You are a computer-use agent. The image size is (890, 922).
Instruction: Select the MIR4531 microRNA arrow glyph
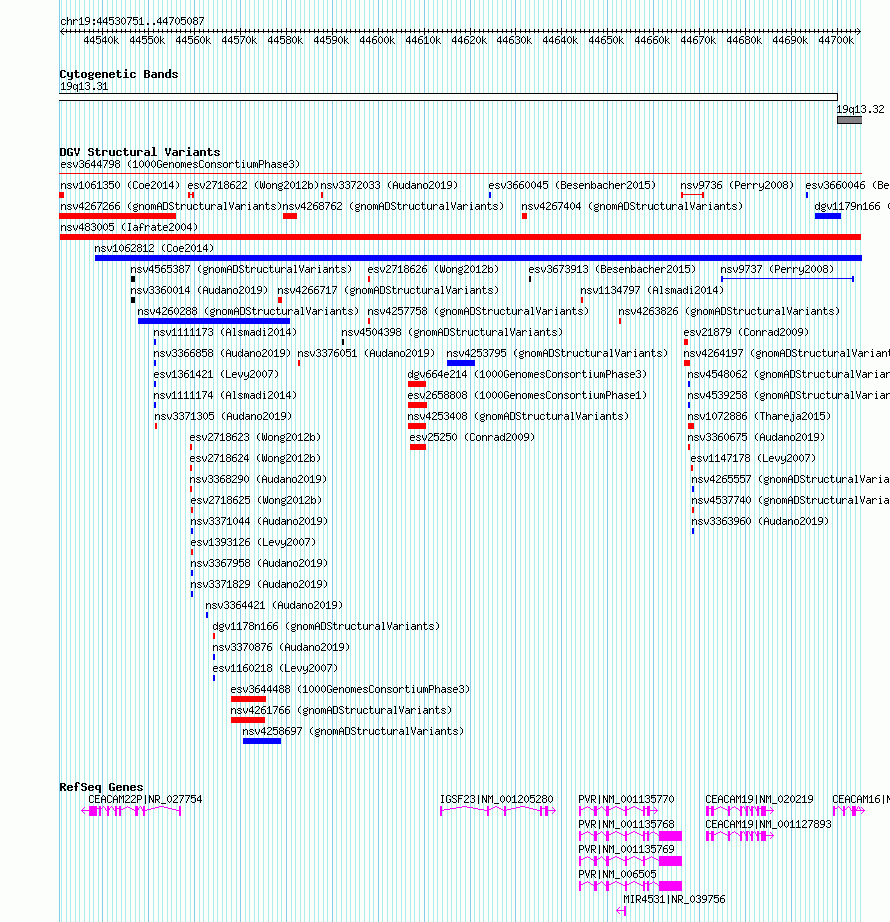pyautogui.click(x=621, y=911)
